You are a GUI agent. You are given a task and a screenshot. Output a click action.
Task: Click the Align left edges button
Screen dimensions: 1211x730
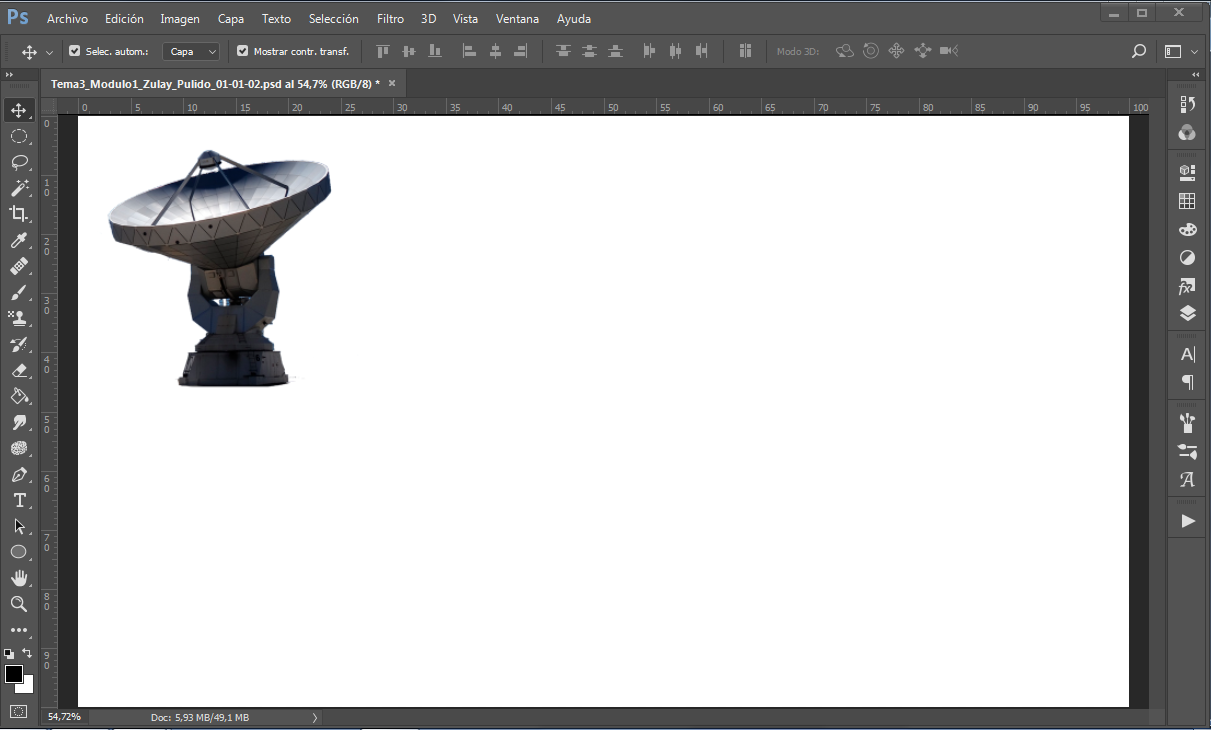pyautogui.click(x=469, y=51)
